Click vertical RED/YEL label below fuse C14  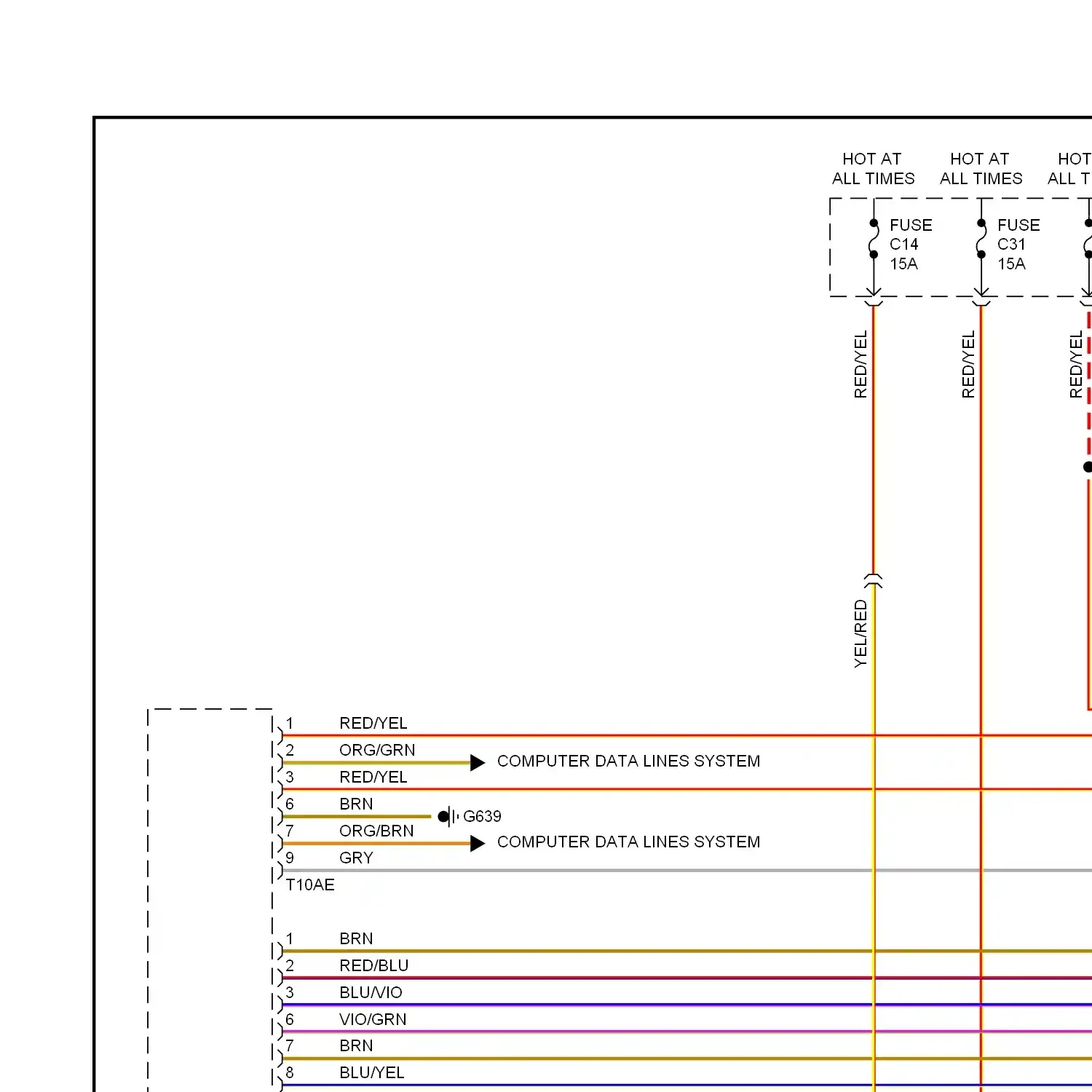(x=860, y=364)
